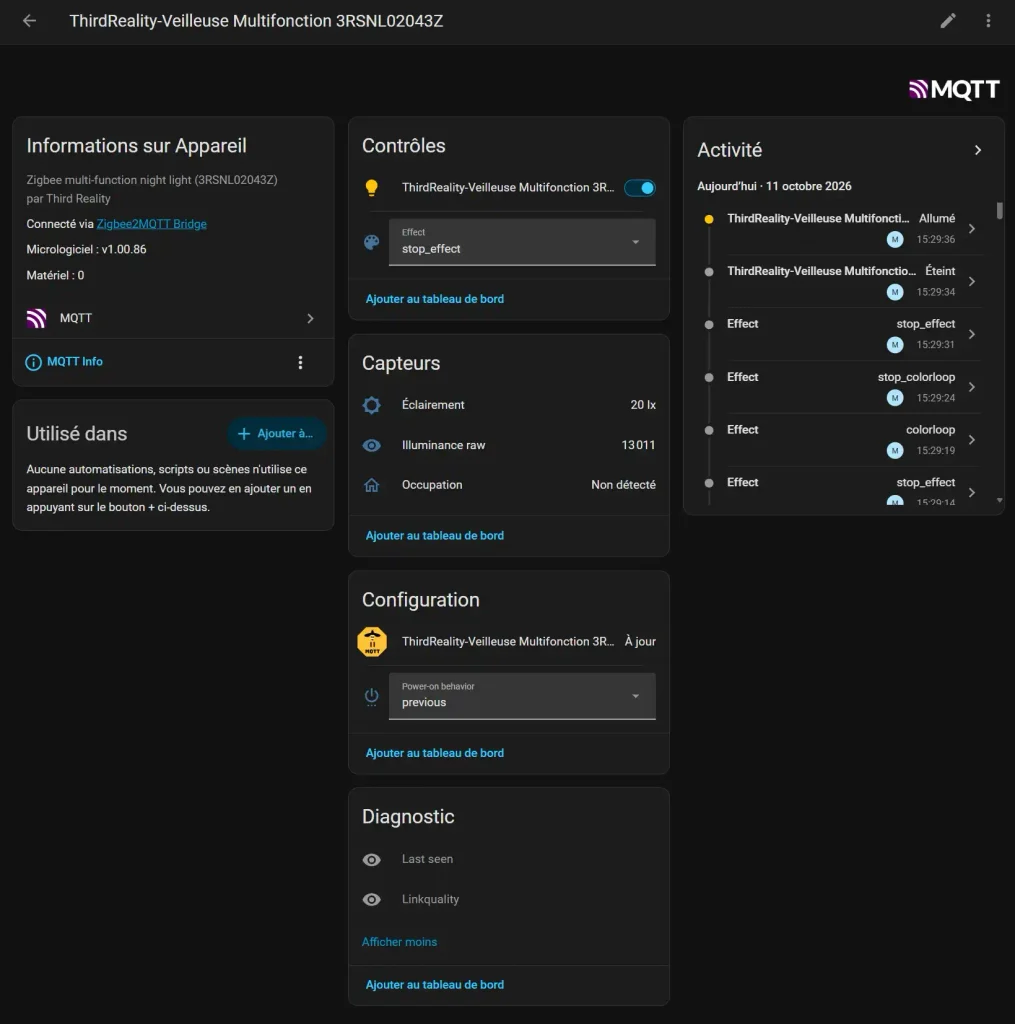Click the light bulb icon in Contrôles
Viewport: 1015px width, 1024px height.
pyautogui.click(x=372, y=188)
